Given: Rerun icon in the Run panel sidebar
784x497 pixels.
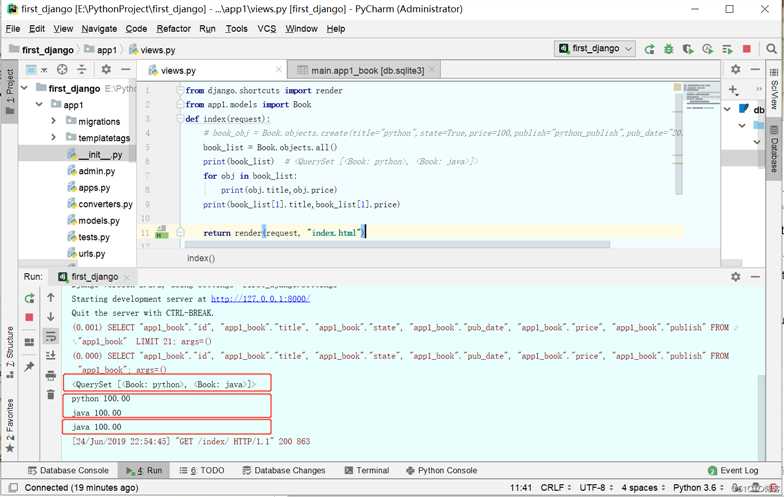Looking at the screenshot, I should point(30,298).
